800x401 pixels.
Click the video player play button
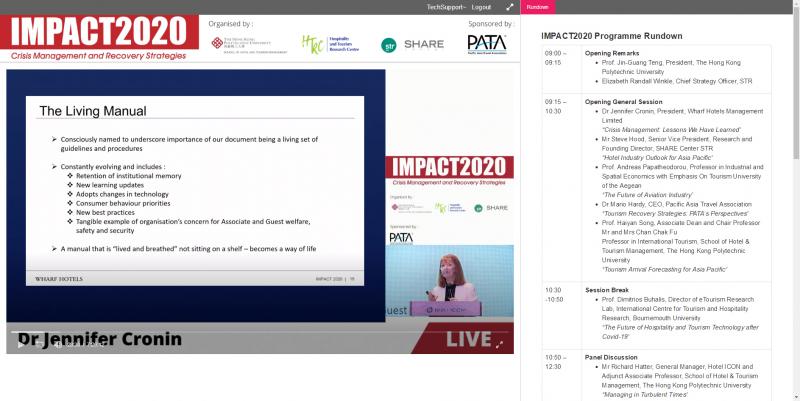20,345
